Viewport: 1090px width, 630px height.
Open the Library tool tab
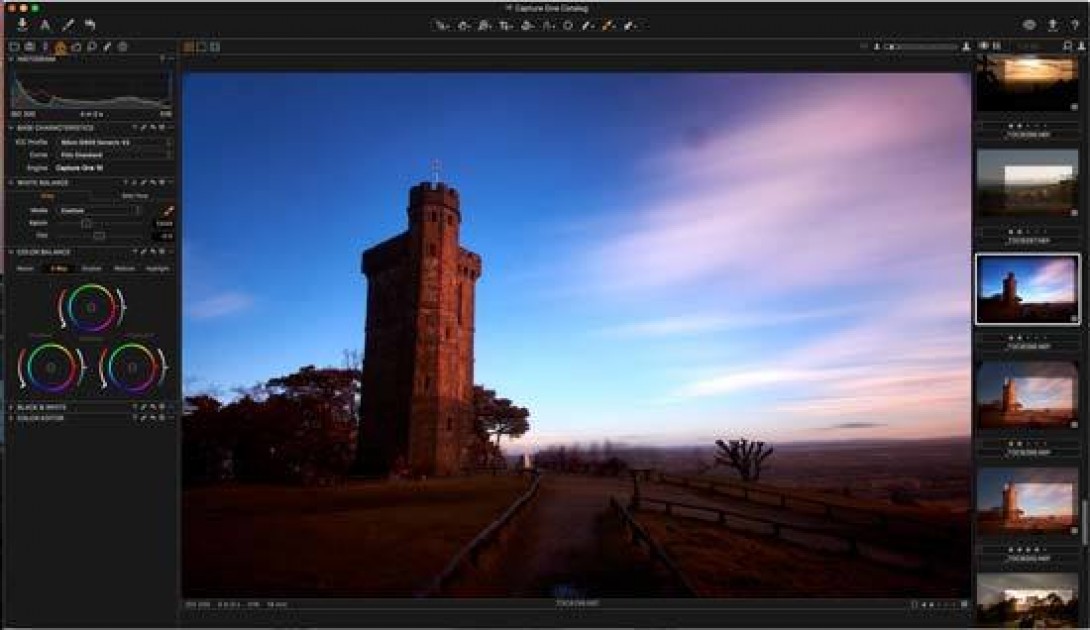click(x=14, y=47)
